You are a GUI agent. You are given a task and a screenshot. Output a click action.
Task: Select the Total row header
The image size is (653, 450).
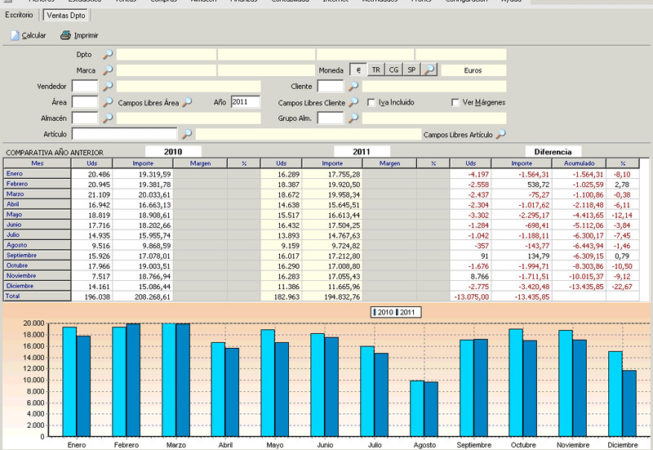click(37, 296)
